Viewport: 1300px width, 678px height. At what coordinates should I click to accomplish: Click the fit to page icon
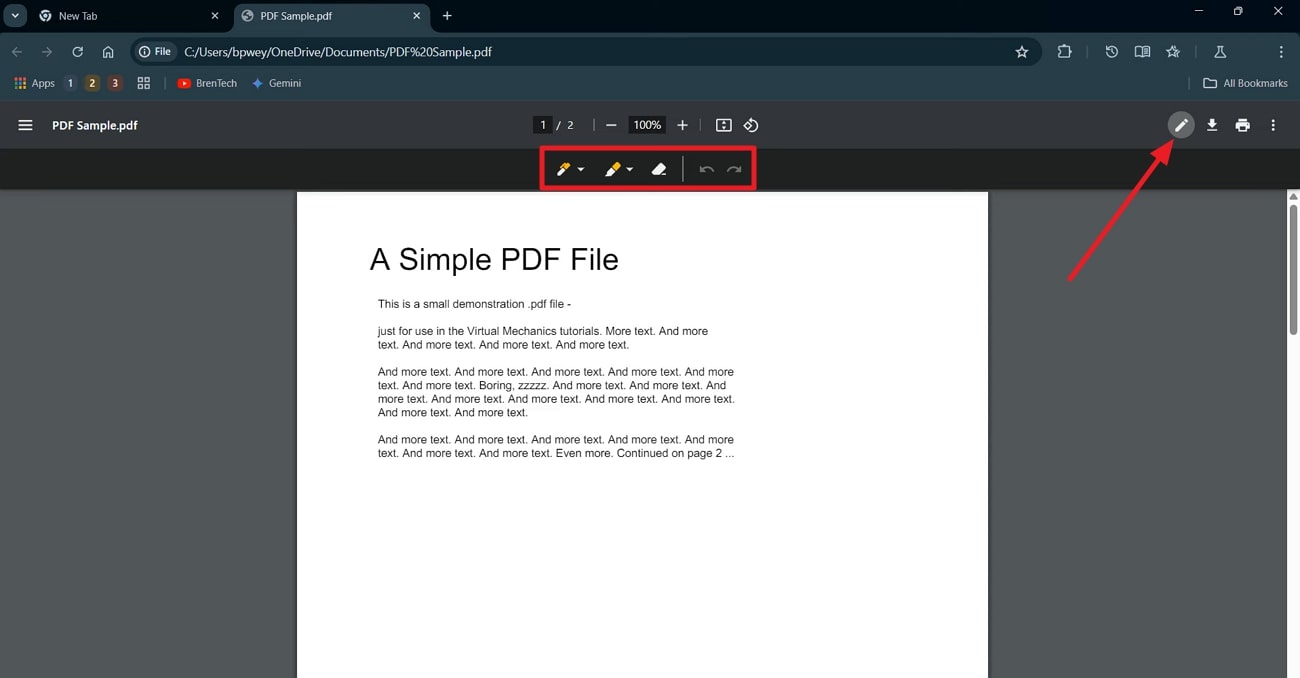click(x=724, y=125)
